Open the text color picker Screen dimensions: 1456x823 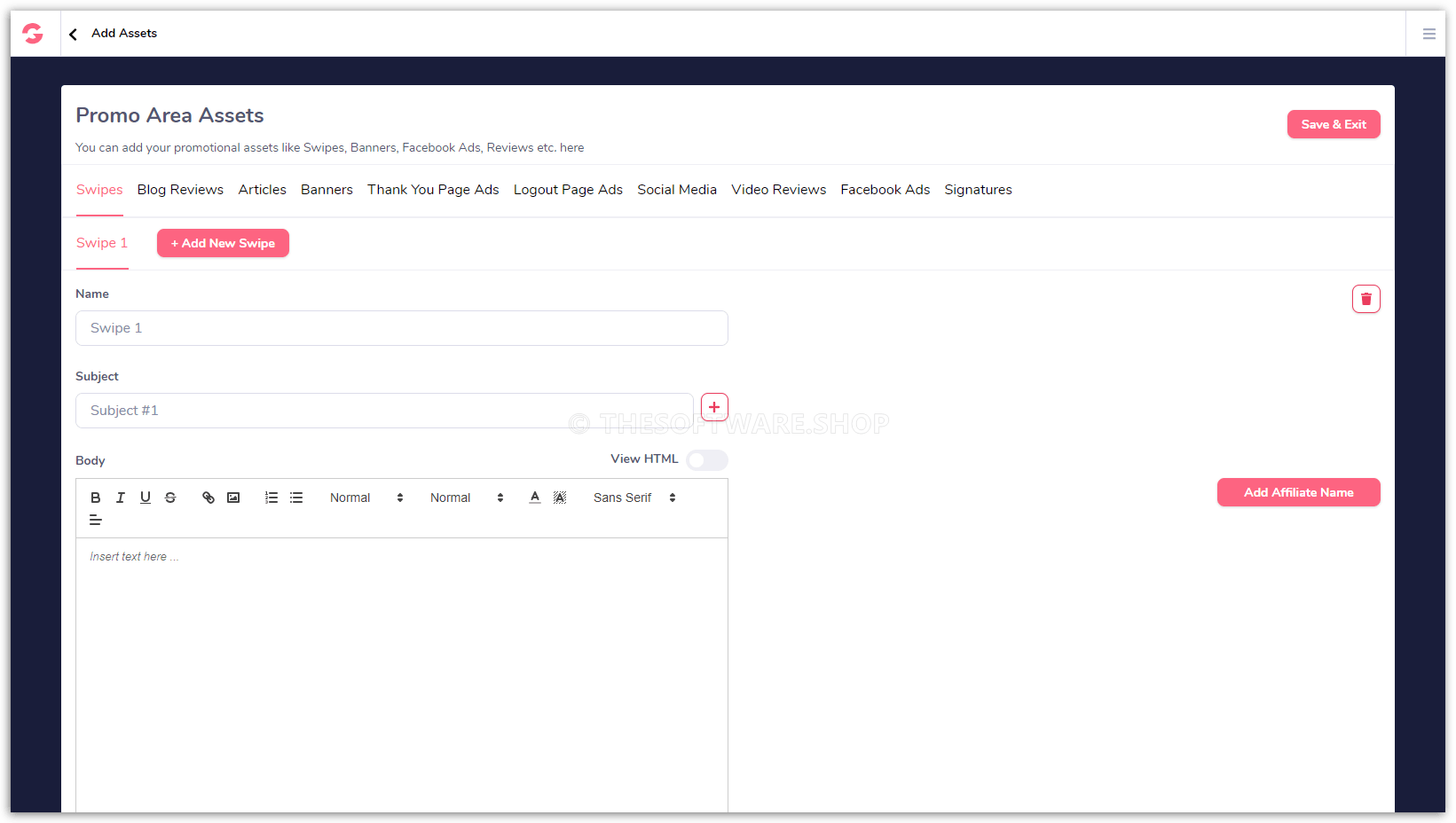pos(534,498)
